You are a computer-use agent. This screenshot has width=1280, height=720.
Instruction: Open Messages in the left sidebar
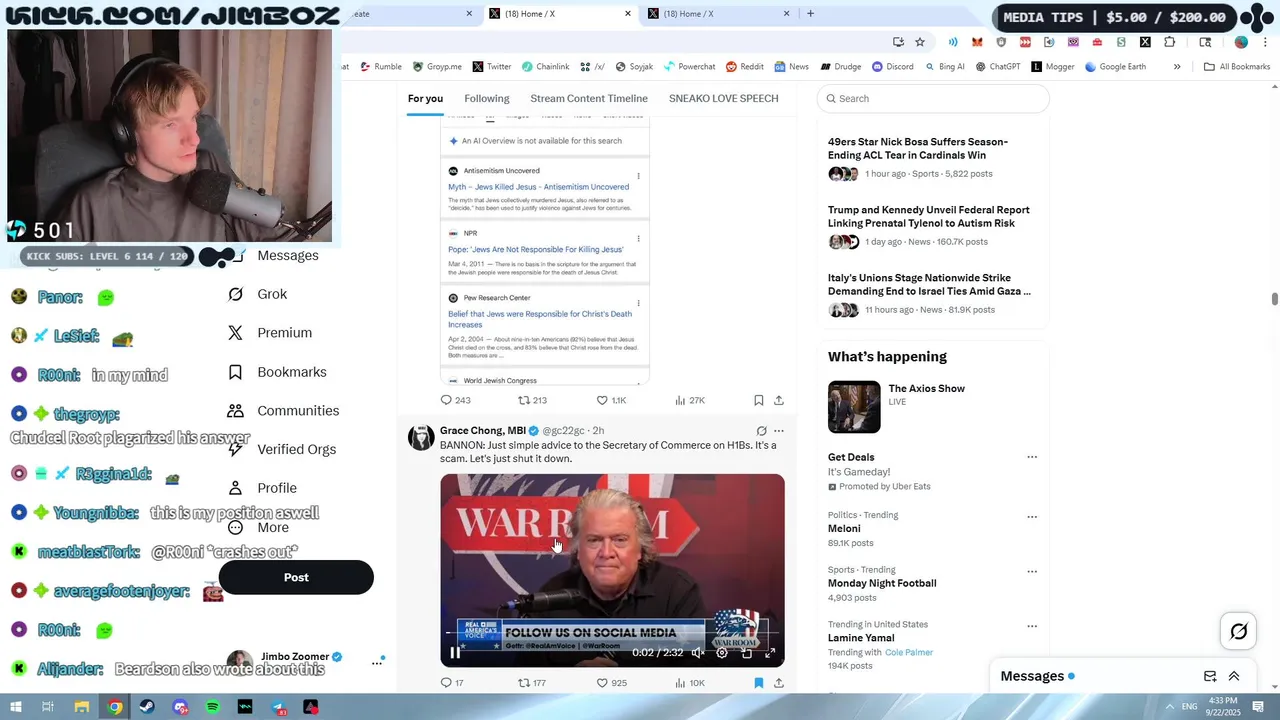coord(287,255)
